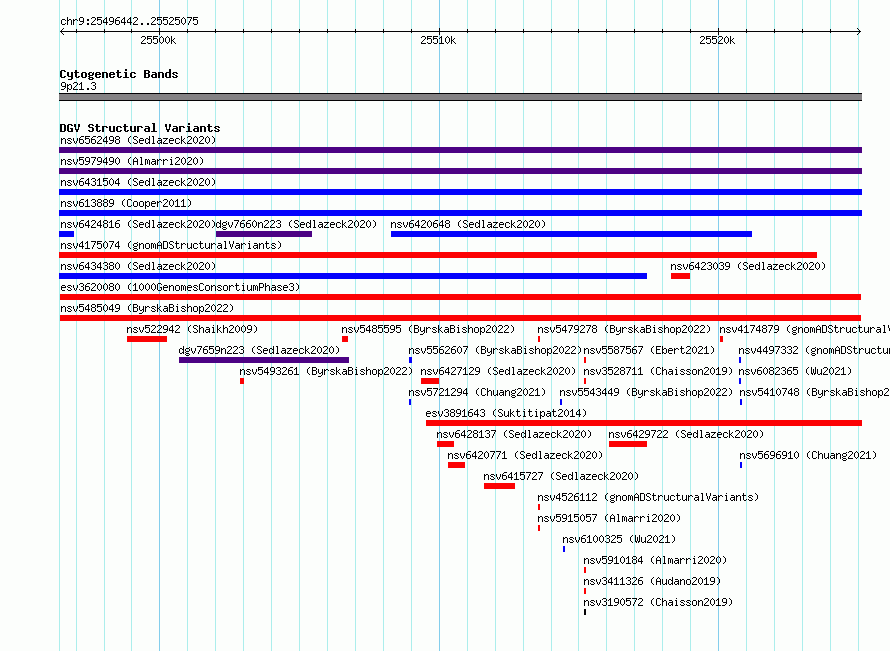890x651 pixels.
Task: Click the nsv6429722 (Sedlazeck2020) red bar
Action: click(628, 444)
